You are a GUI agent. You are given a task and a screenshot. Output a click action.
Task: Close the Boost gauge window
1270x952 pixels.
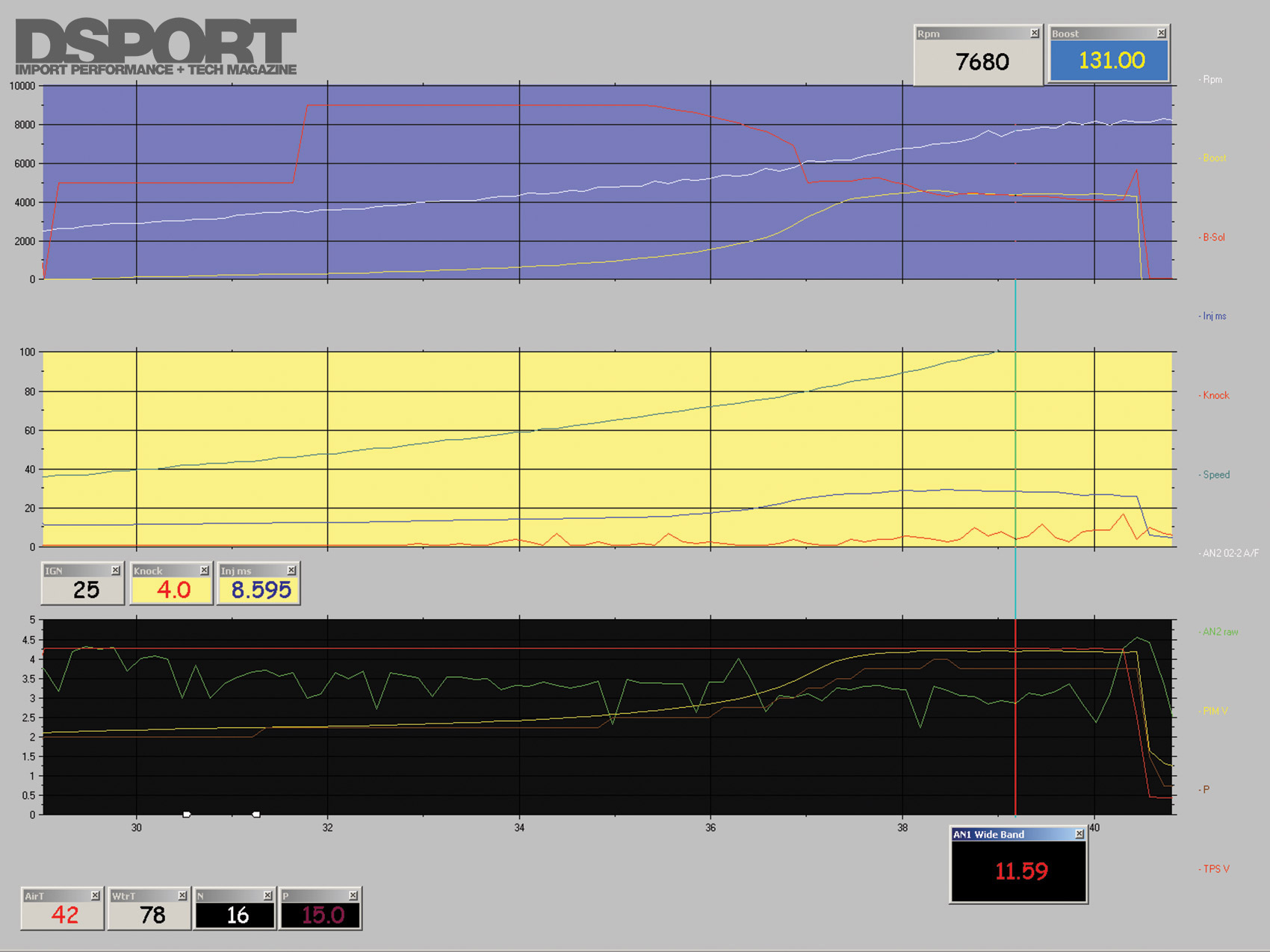point(1161,34)
